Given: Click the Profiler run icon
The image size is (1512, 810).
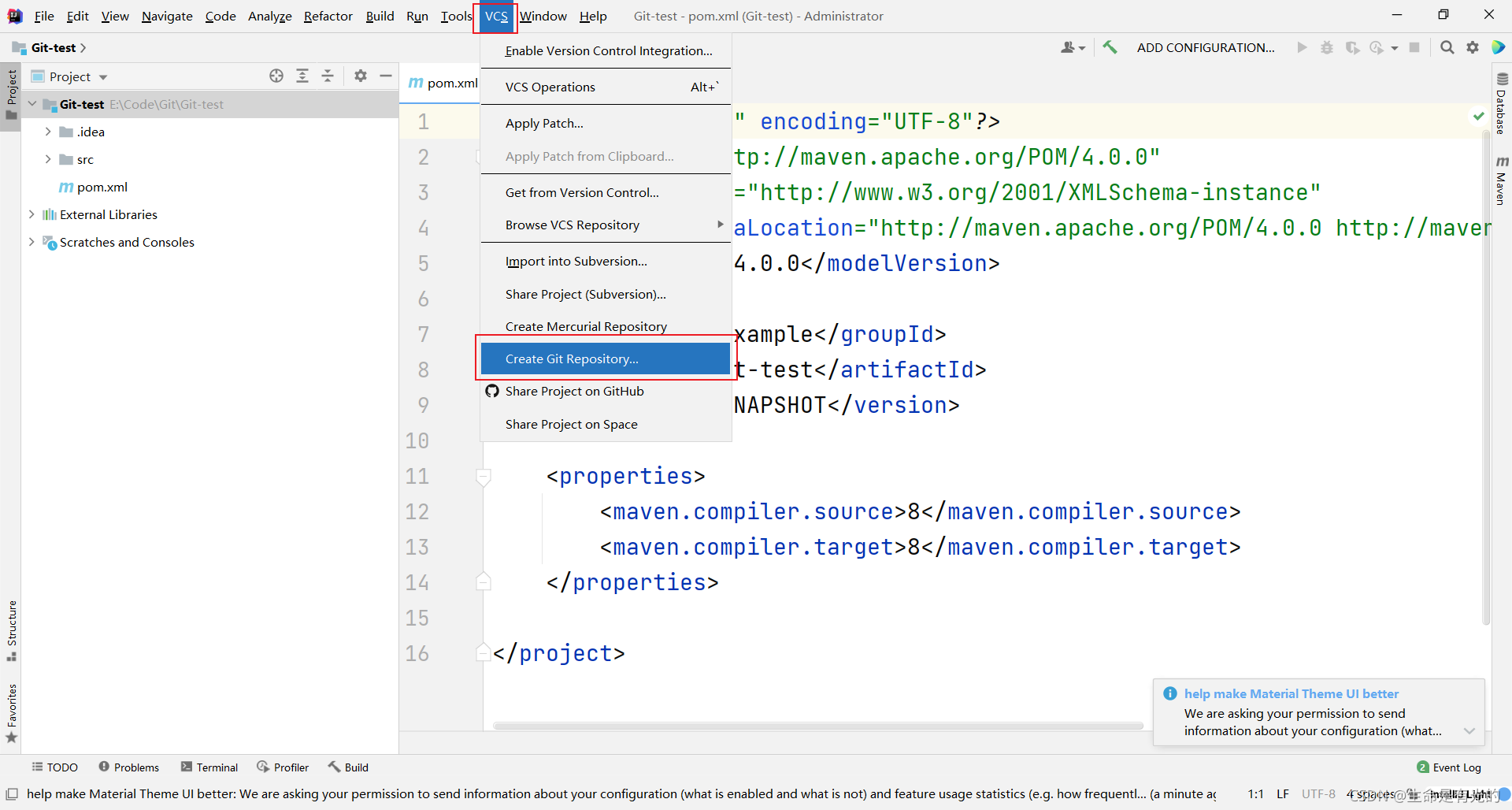Looking at the screenshot, I should click(1377, 47).
